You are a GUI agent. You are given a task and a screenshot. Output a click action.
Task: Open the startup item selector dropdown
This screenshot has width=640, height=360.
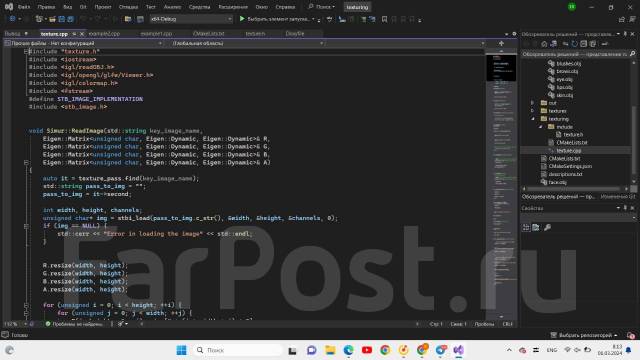pos(313,19)
